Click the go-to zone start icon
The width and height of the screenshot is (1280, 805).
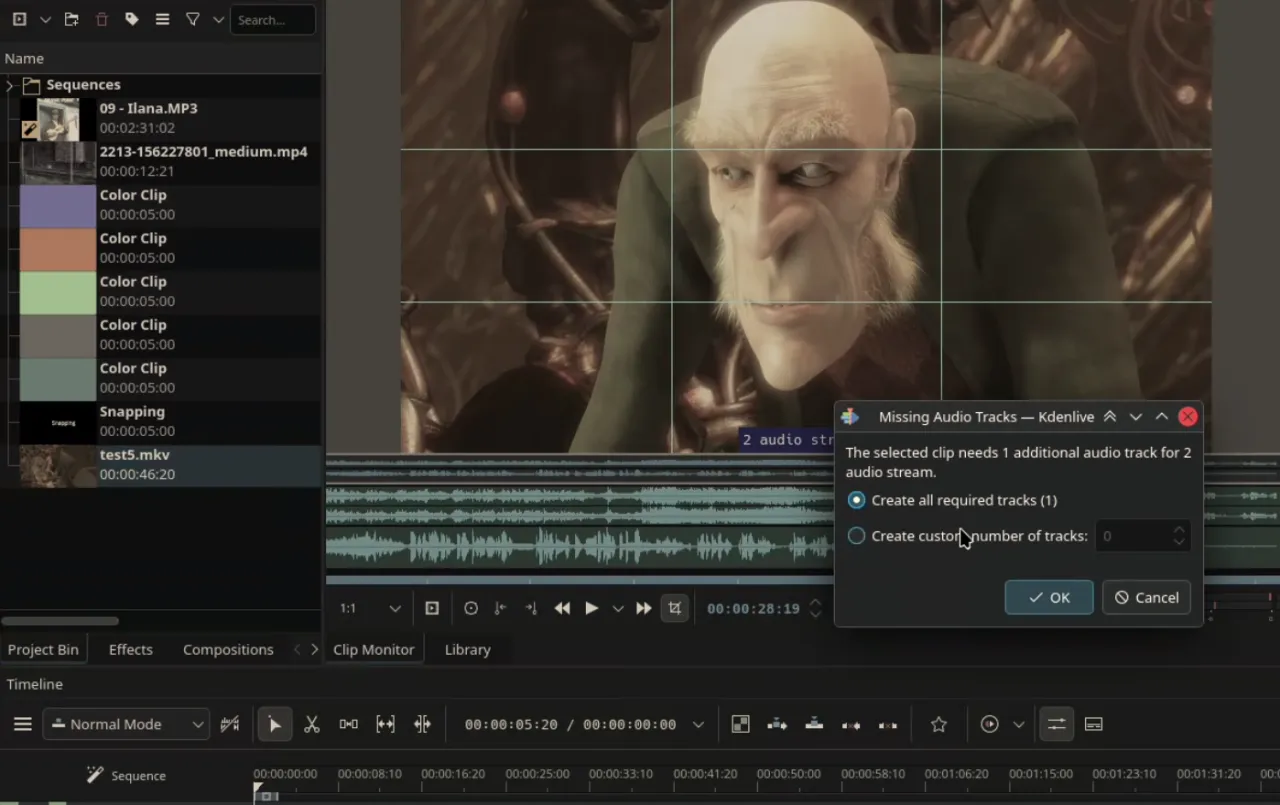pyautogui.click(x=500, y=608)
